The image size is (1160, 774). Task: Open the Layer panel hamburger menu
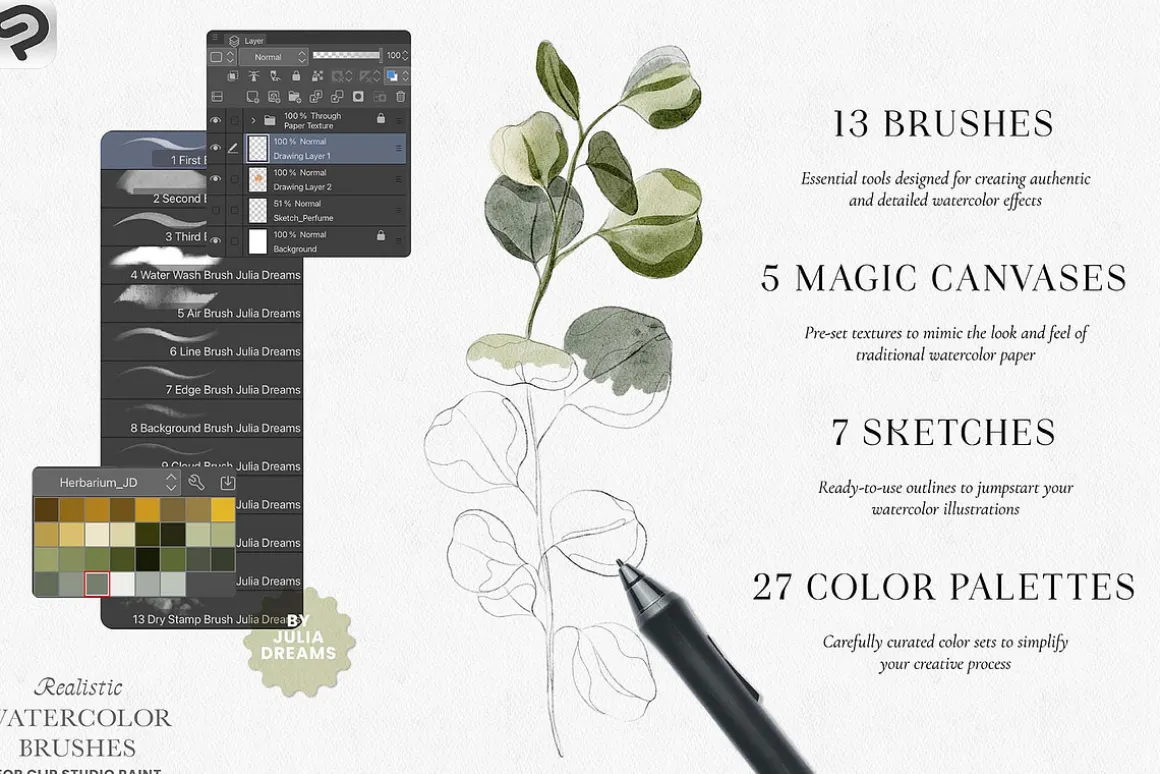click(215, 38)
